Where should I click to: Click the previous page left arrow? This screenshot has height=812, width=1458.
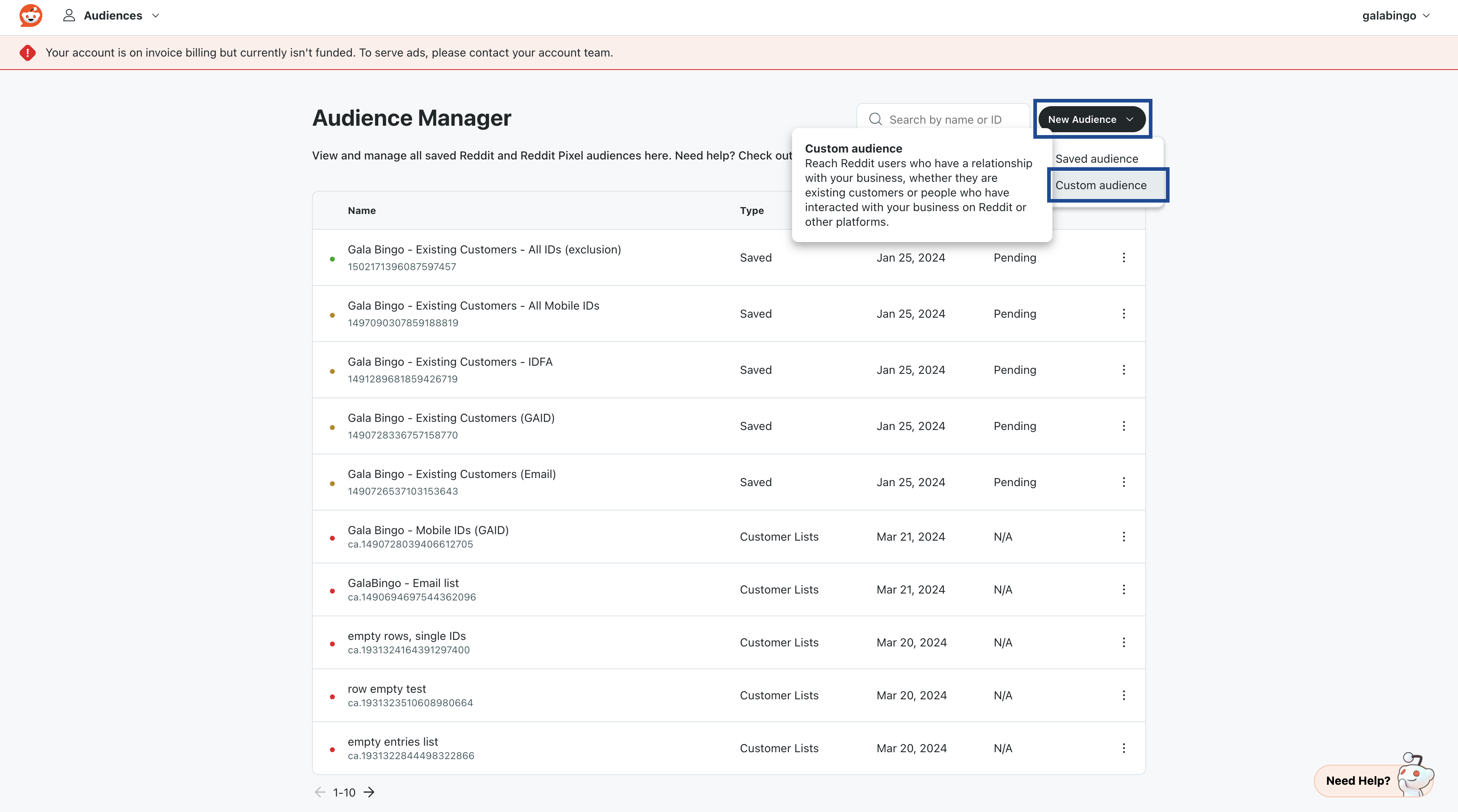pos(320,792)
